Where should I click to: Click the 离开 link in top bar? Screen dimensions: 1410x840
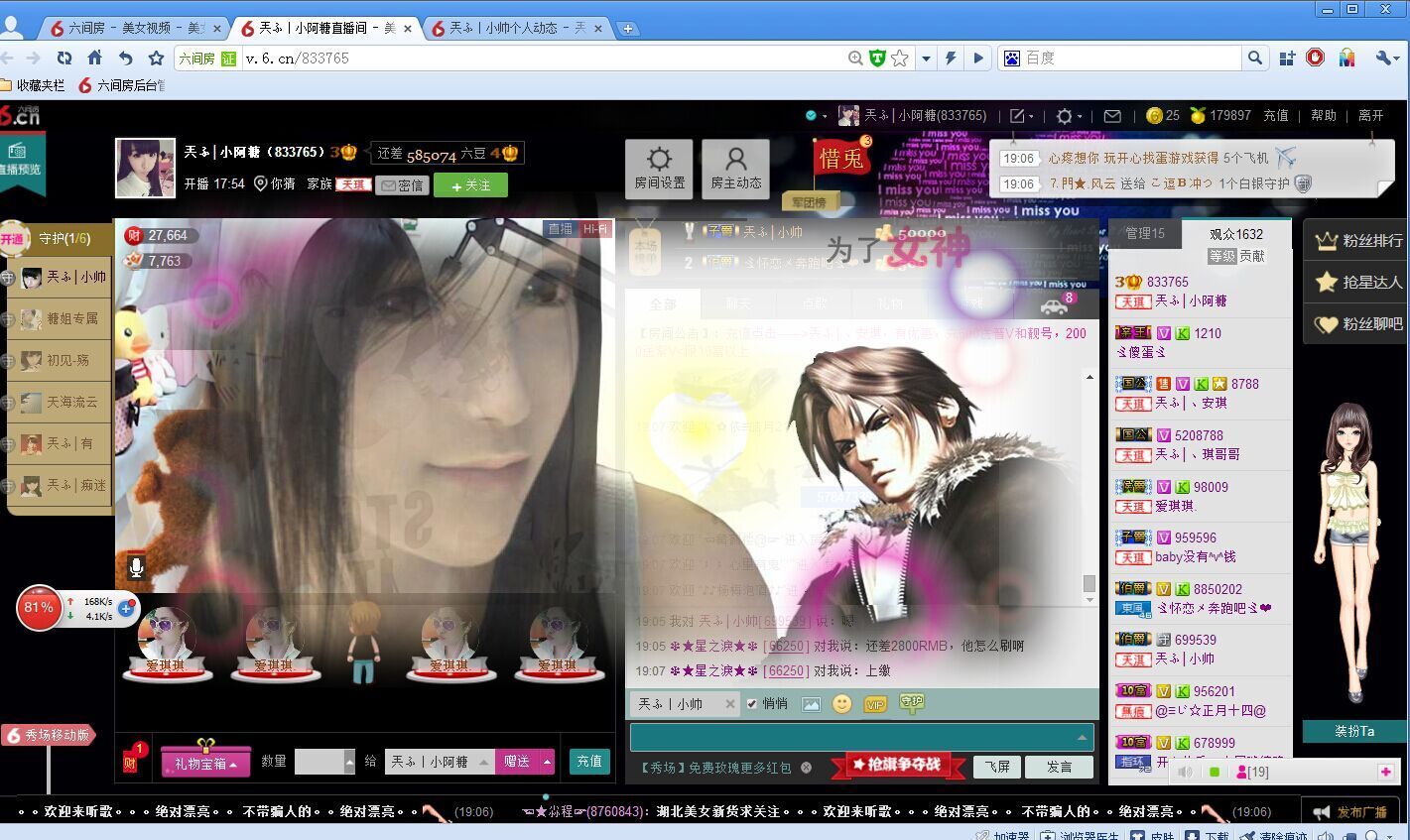pyautogui.click(x=1370, y=116)
